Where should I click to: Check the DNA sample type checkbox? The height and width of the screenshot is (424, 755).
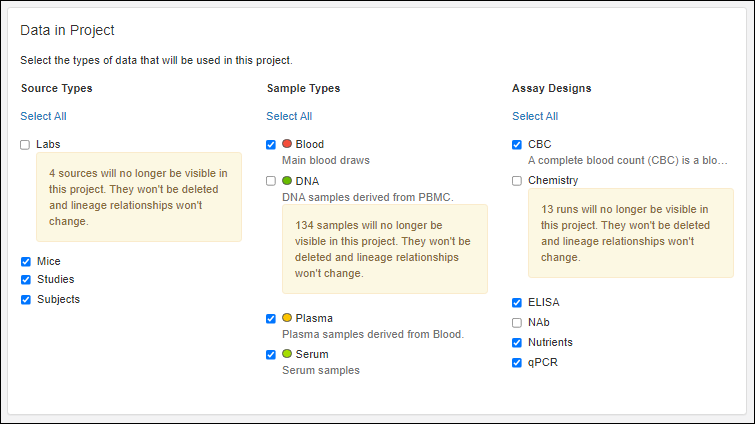pyautogui.click(x=271, y=181)
